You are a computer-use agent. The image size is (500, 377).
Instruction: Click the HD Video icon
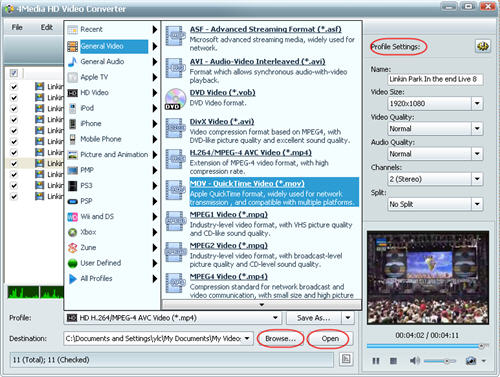pyautogui.click(x=72, y=93)
